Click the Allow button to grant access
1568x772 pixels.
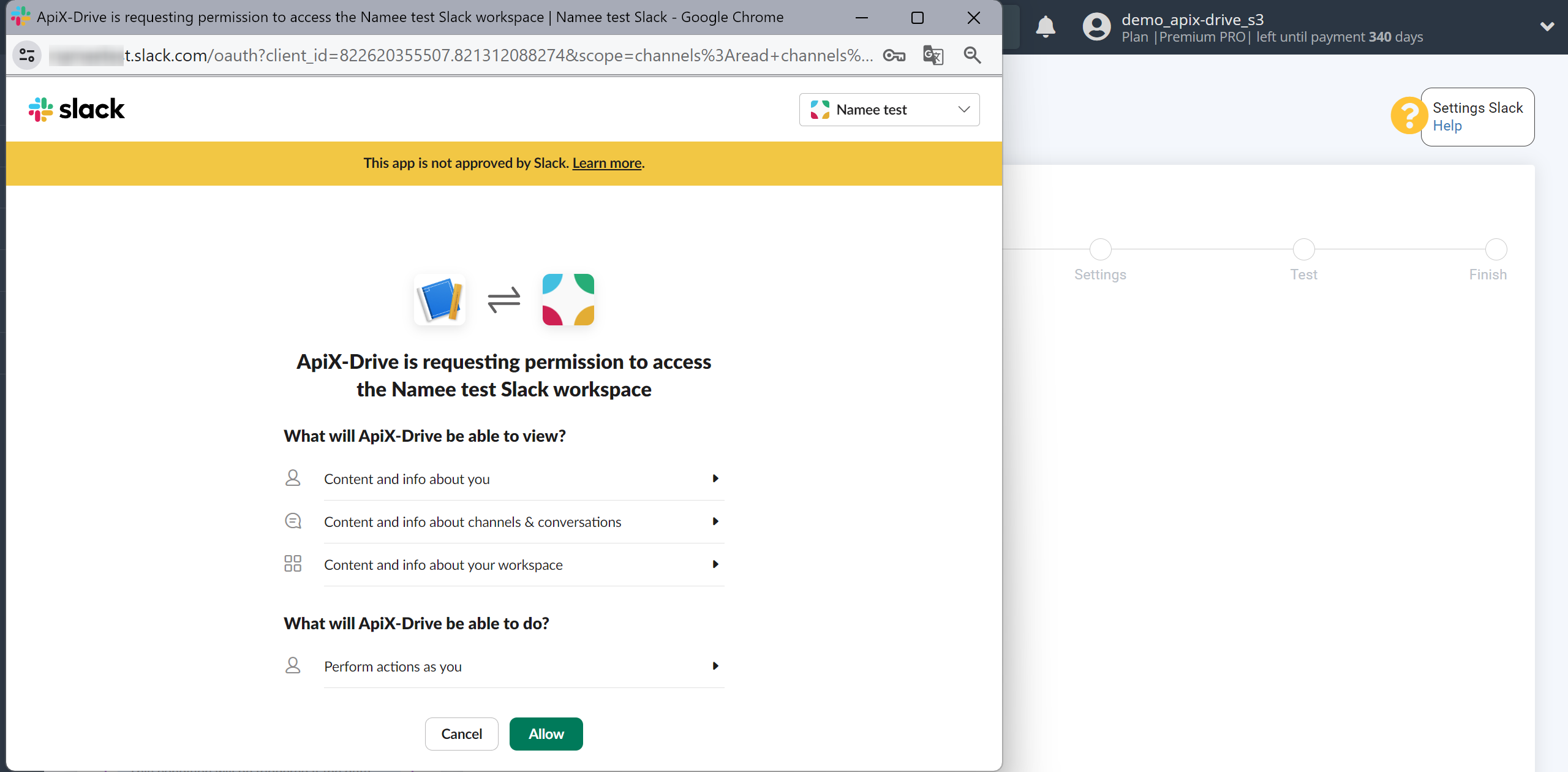click(546, 734)
